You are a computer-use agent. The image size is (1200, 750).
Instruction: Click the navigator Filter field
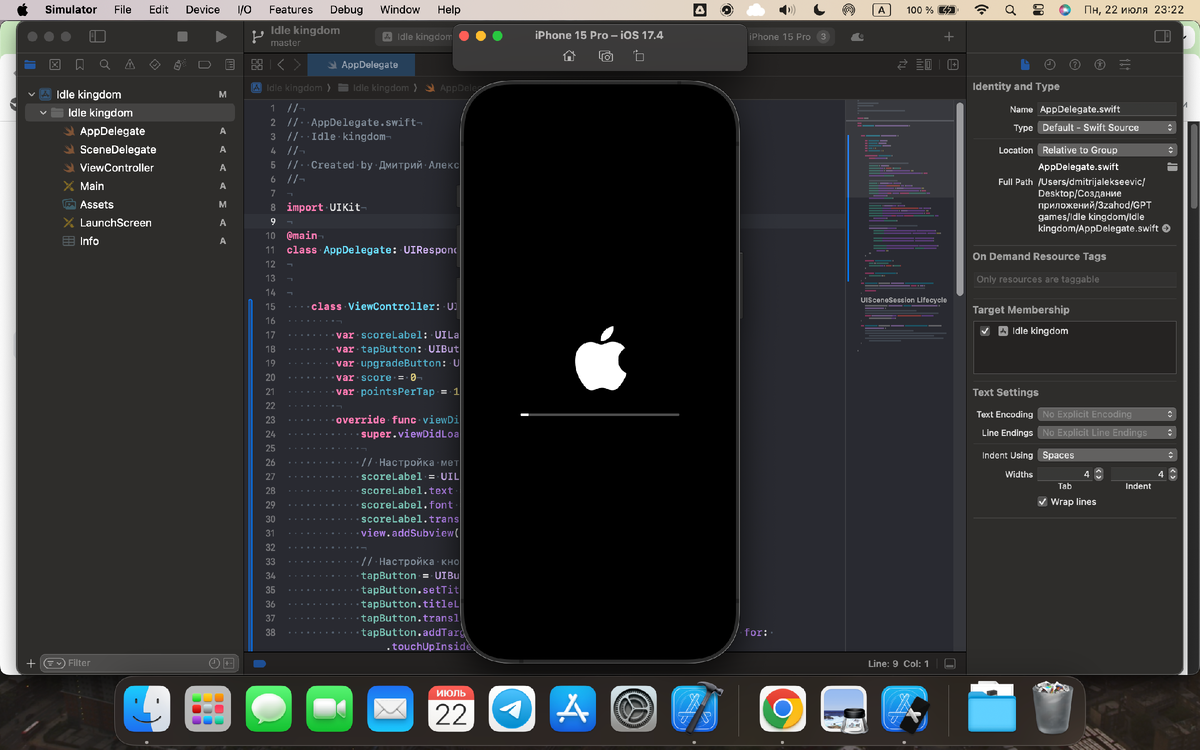coord(140,663)
